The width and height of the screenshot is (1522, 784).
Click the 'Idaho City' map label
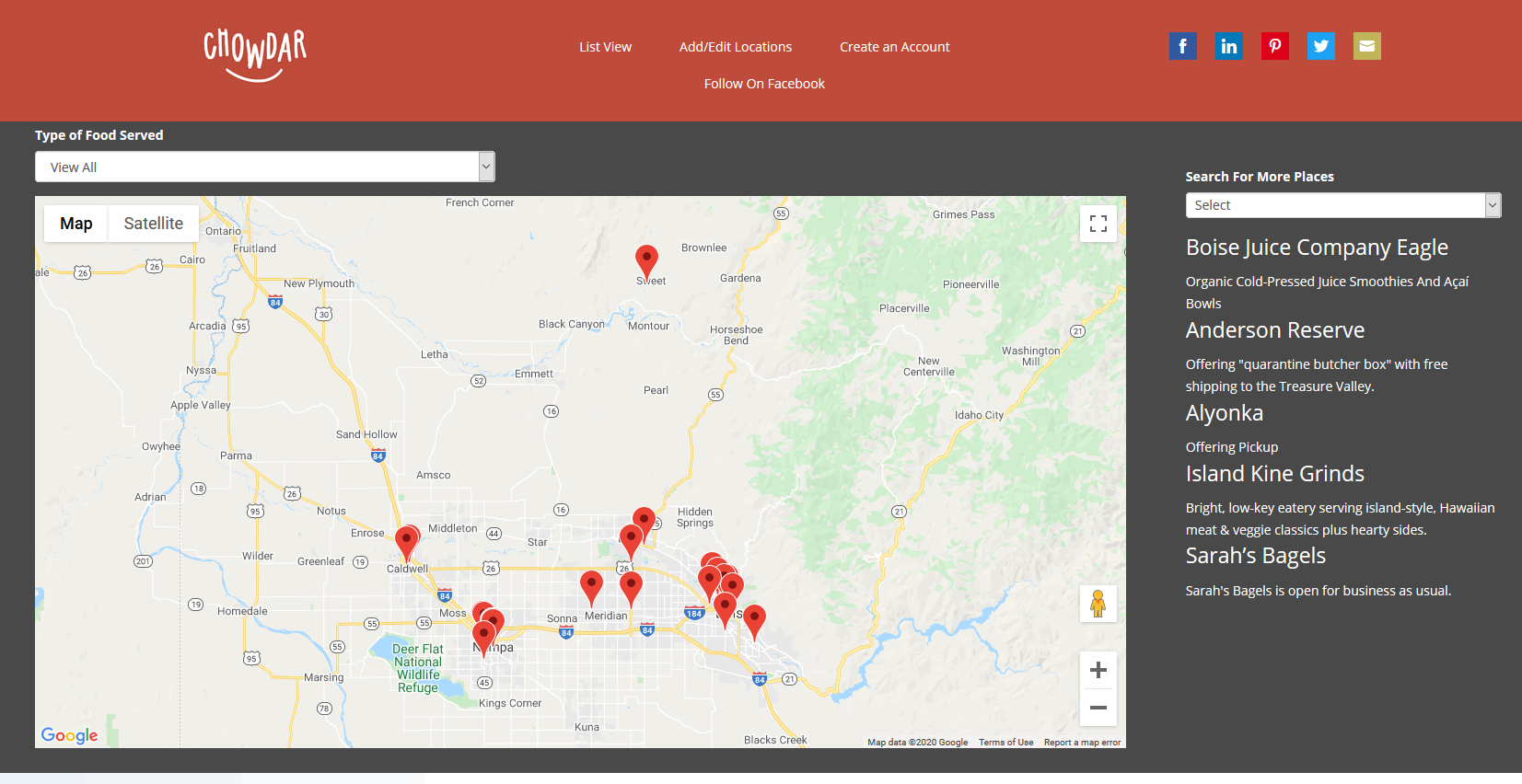(x=979, y=415)
